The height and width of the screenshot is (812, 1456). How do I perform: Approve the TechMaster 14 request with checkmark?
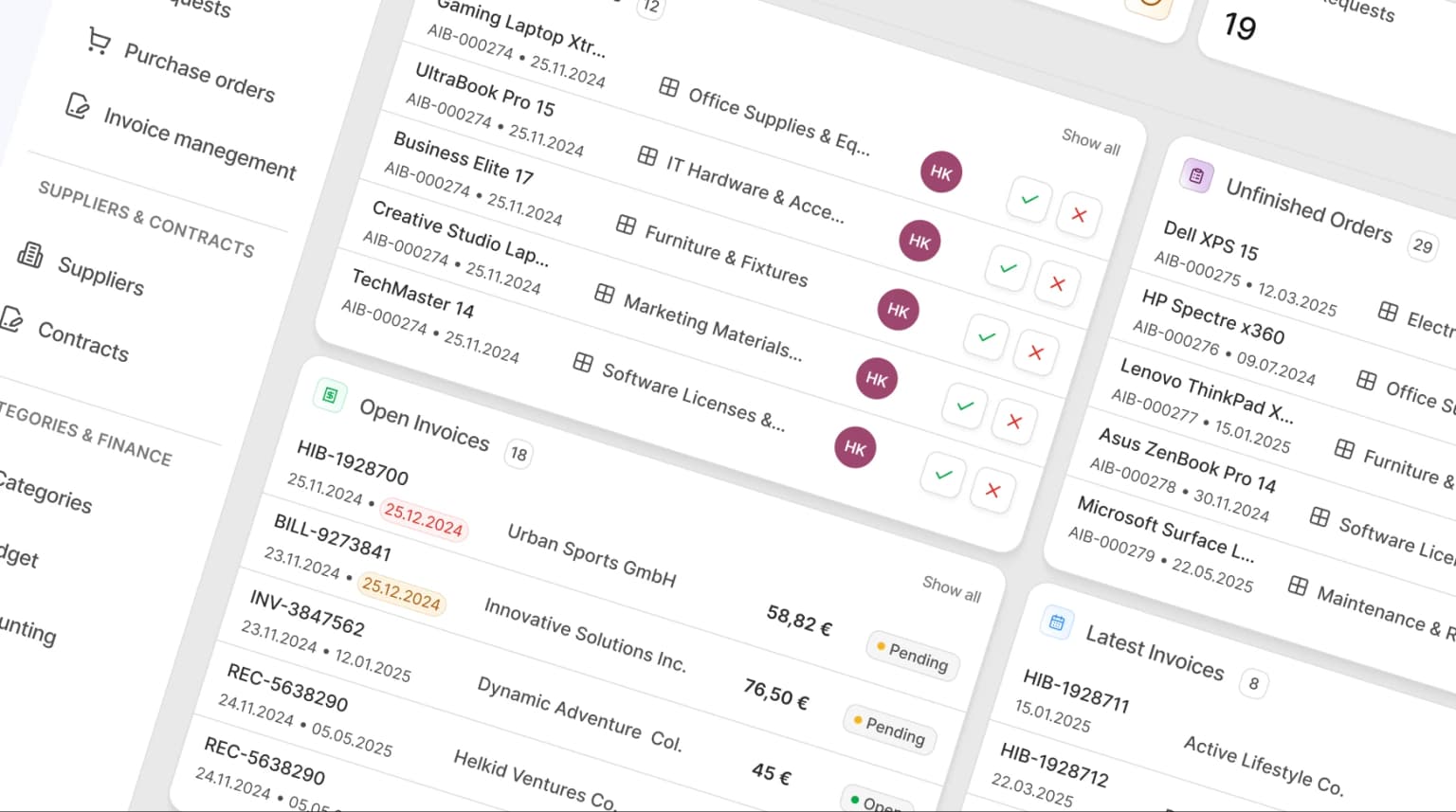pyautogui.click(x=943, y=475)
